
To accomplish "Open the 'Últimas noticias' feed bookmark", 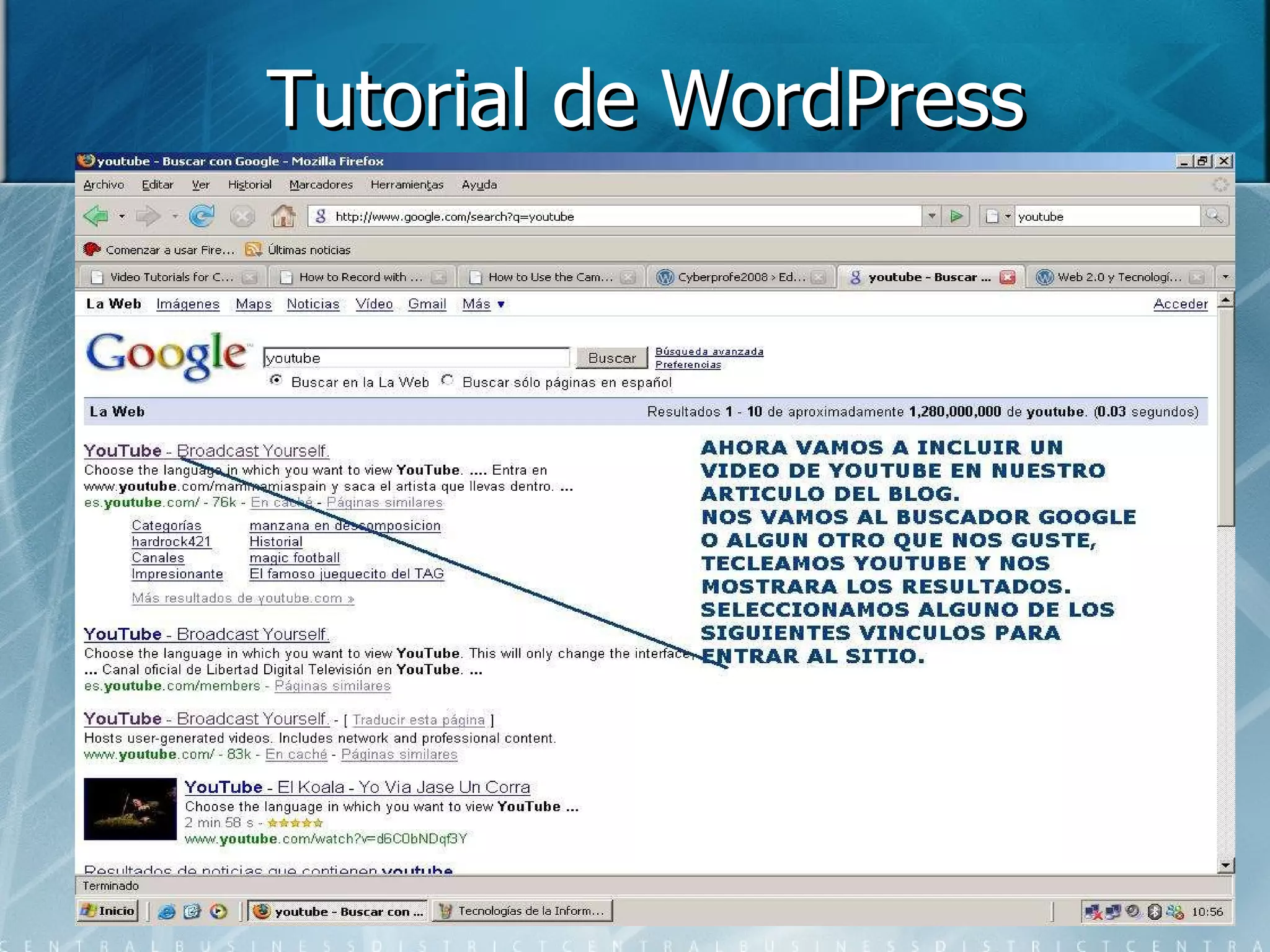I will pos(298,250).
